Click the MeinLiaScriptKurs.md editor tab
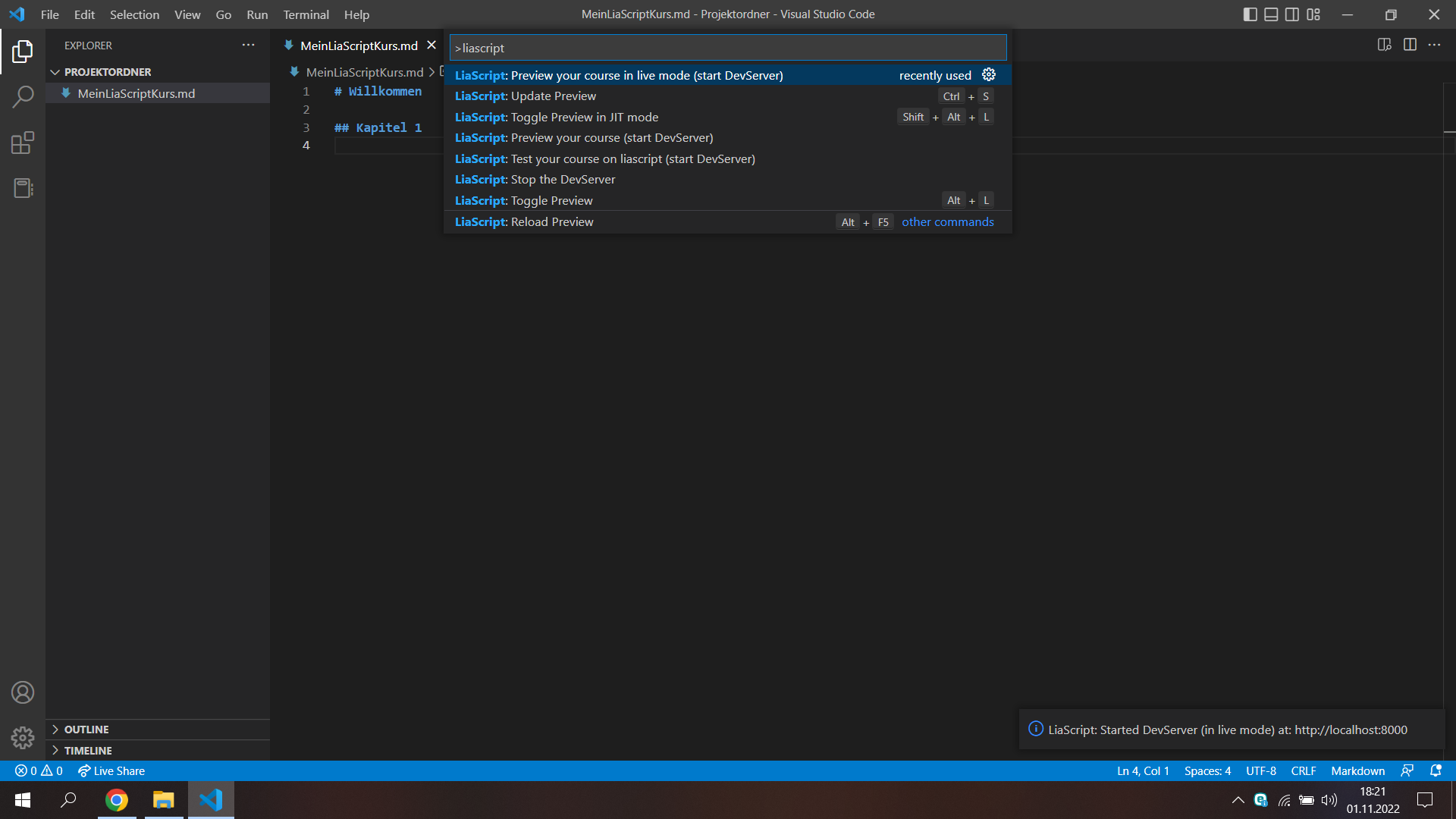Viewport: 1456px width, 819px height. (359, 45)
